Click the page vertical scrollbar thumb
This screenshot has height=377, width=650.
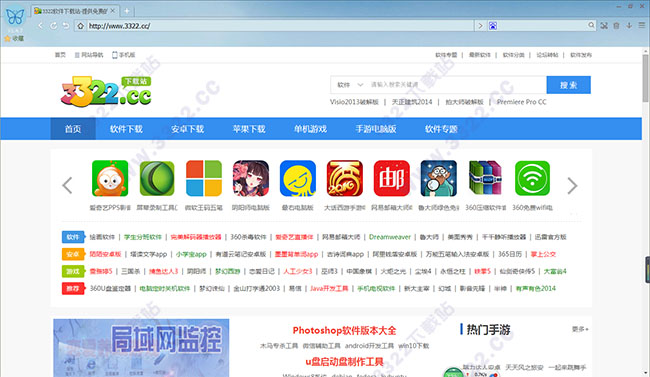pyautogui.click(x=645, y=78)
